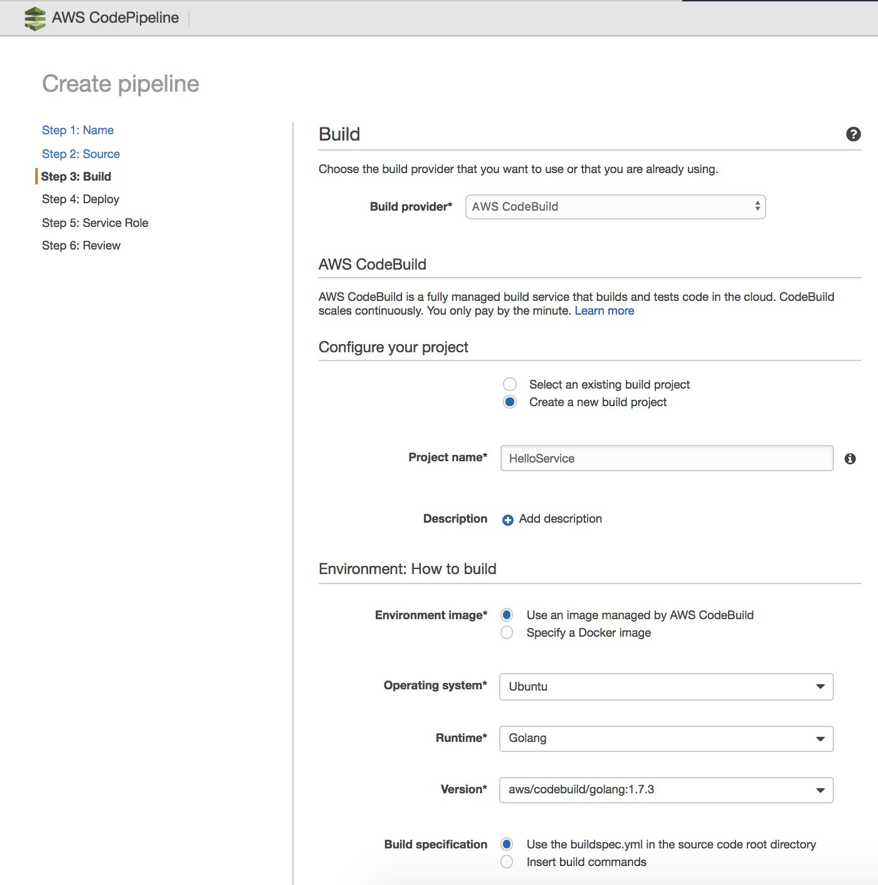The image size is (878, 885).
Task: Click the Create pipeline heading
Action: pyautogui.click(x=121, y=84)
